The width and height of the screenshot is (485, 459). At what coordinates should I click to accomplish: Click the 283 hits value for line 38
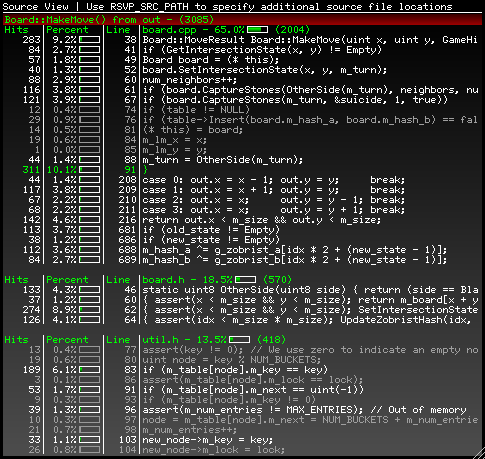pyautogui.click(x=31, y=40)
